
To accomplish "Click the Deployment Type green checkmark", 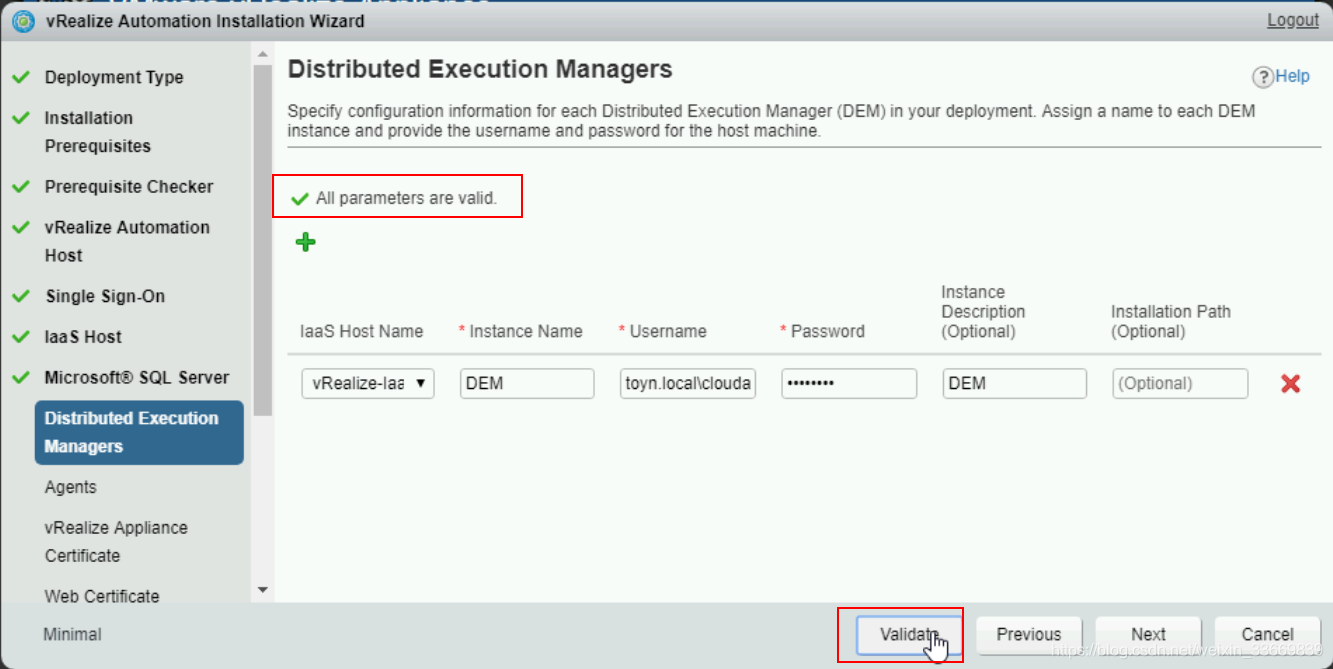I will [21, 76].
